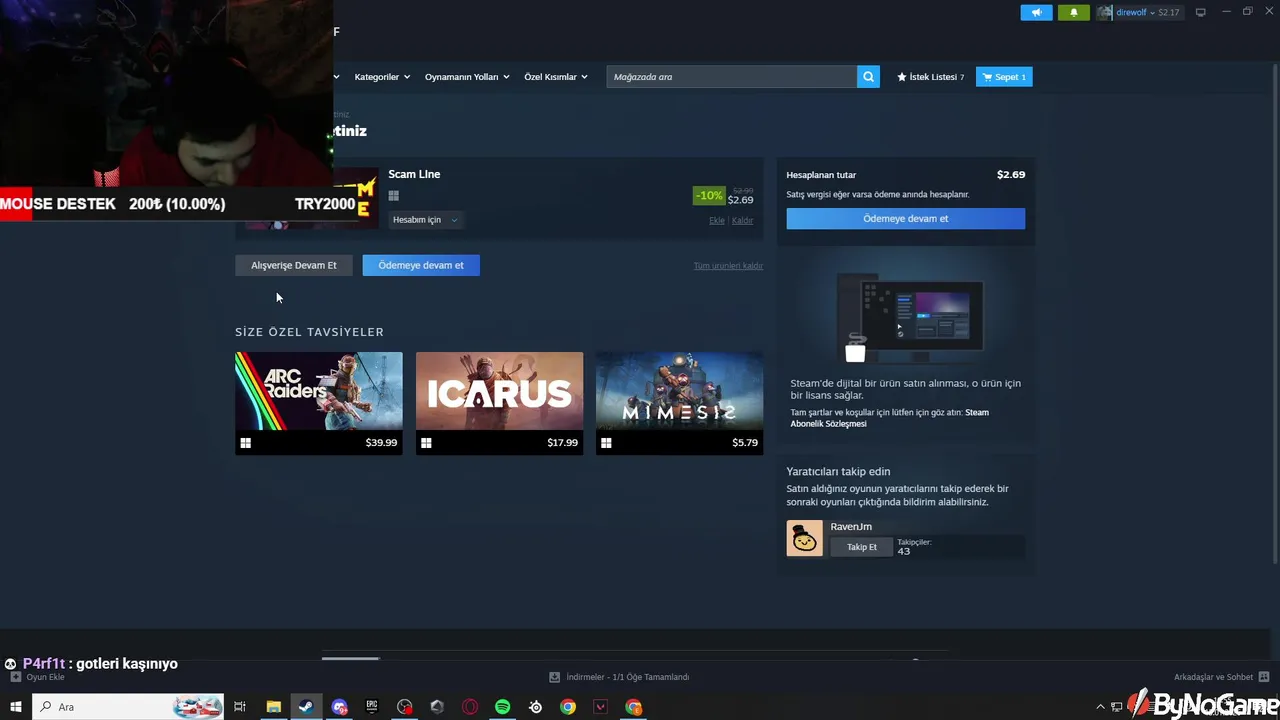Click the Oyun Ekle button
Image resolution: width=1280 pixels, height=720 pixels.
click(x=36, y=677)
